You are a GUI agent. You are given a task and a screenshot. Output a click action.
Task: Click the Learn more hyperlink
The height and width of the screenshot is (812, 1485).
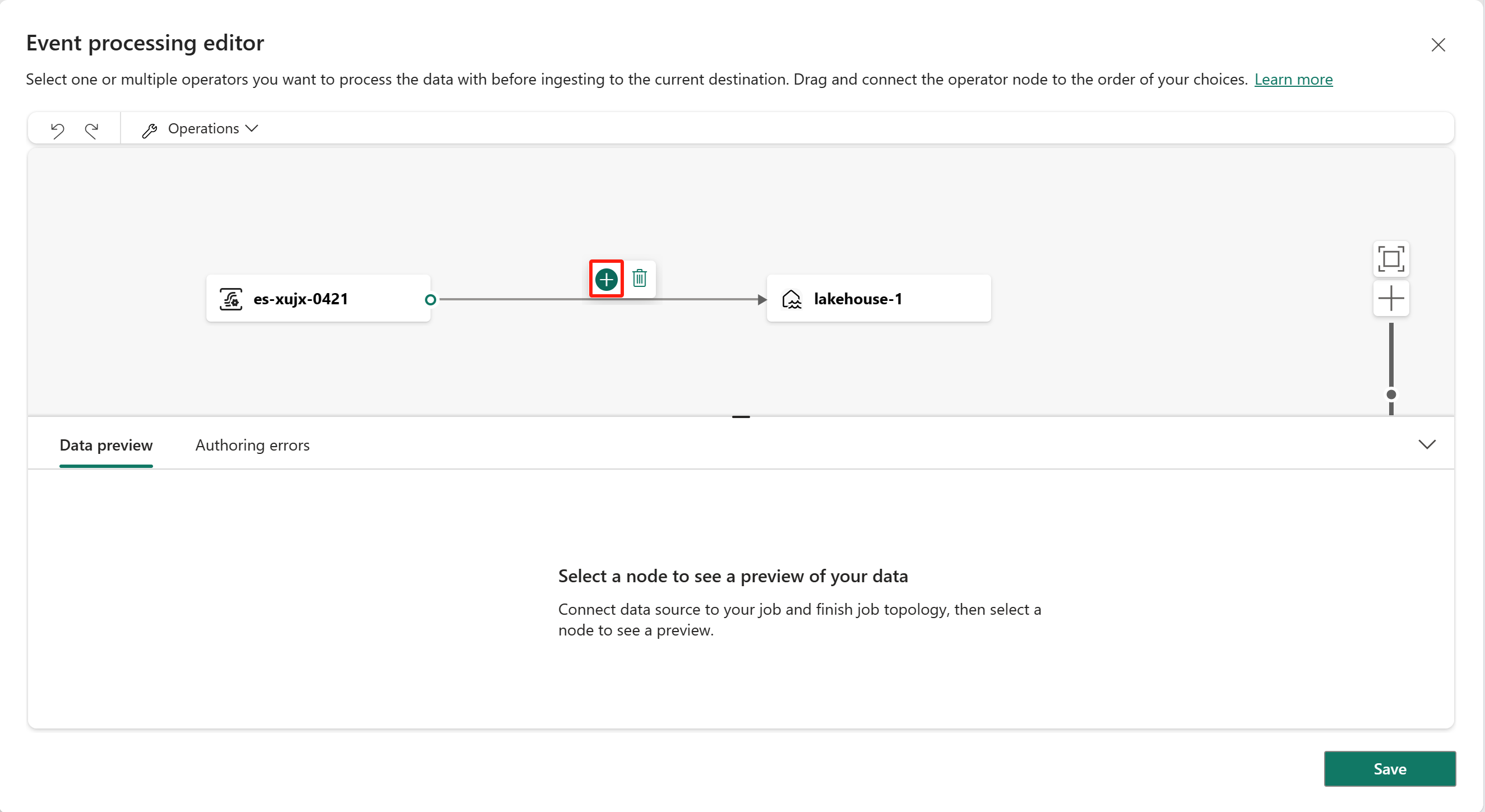[x=1295, y=79]
